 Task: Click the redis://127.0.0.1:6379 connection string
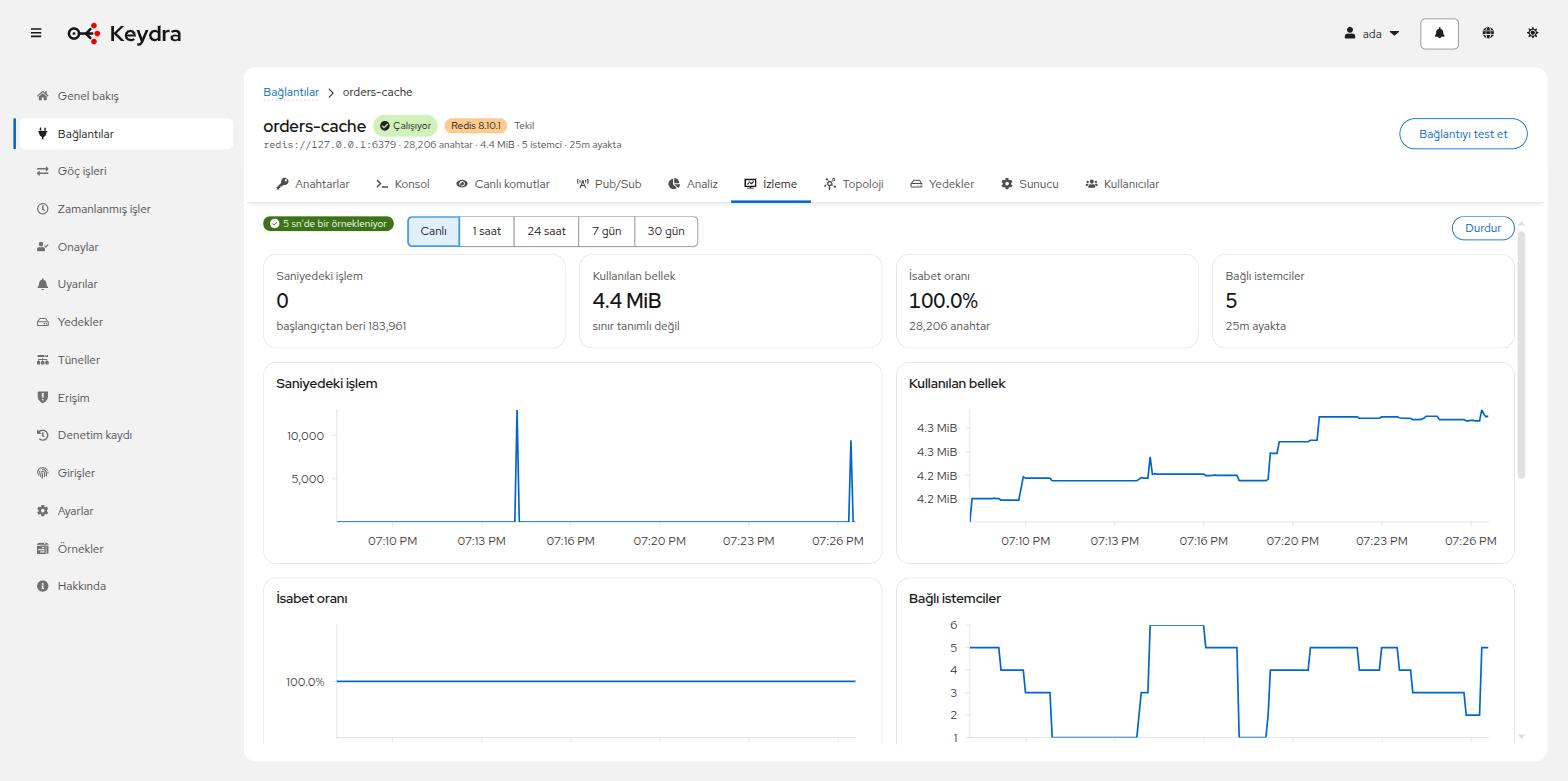(x=330, y=145)
